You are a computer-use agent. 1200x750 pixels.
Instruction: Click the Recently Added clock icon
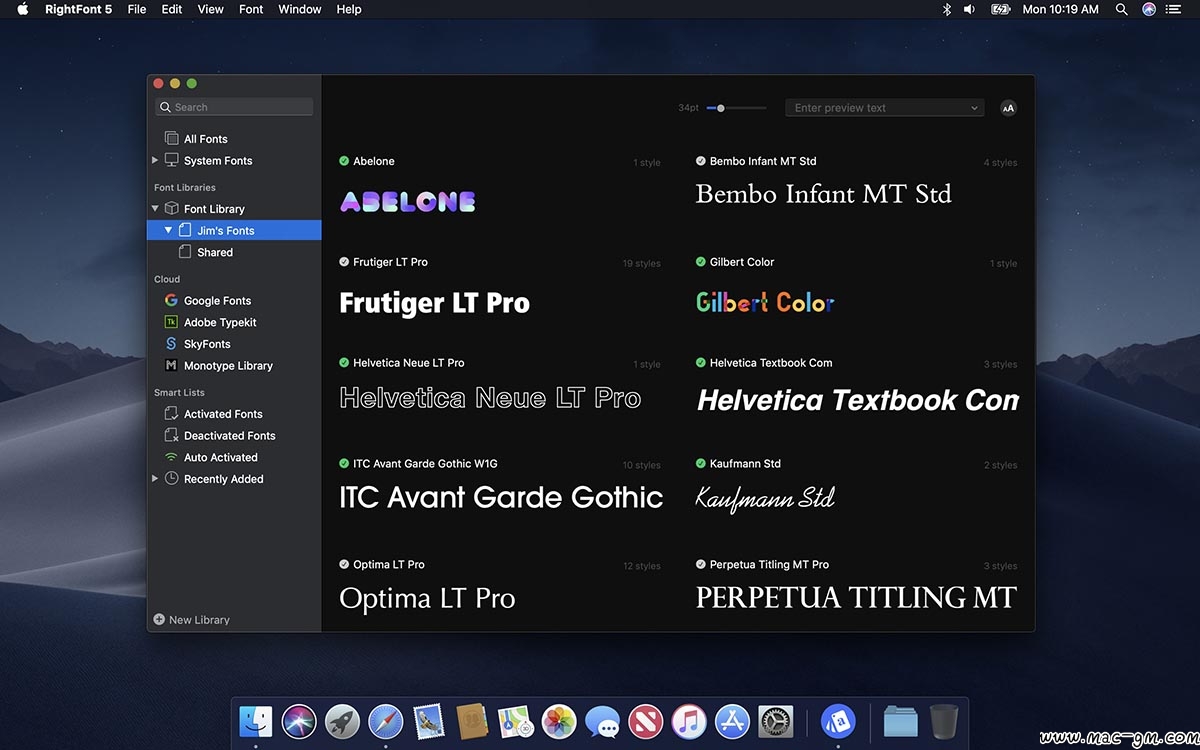pos(171,479)
